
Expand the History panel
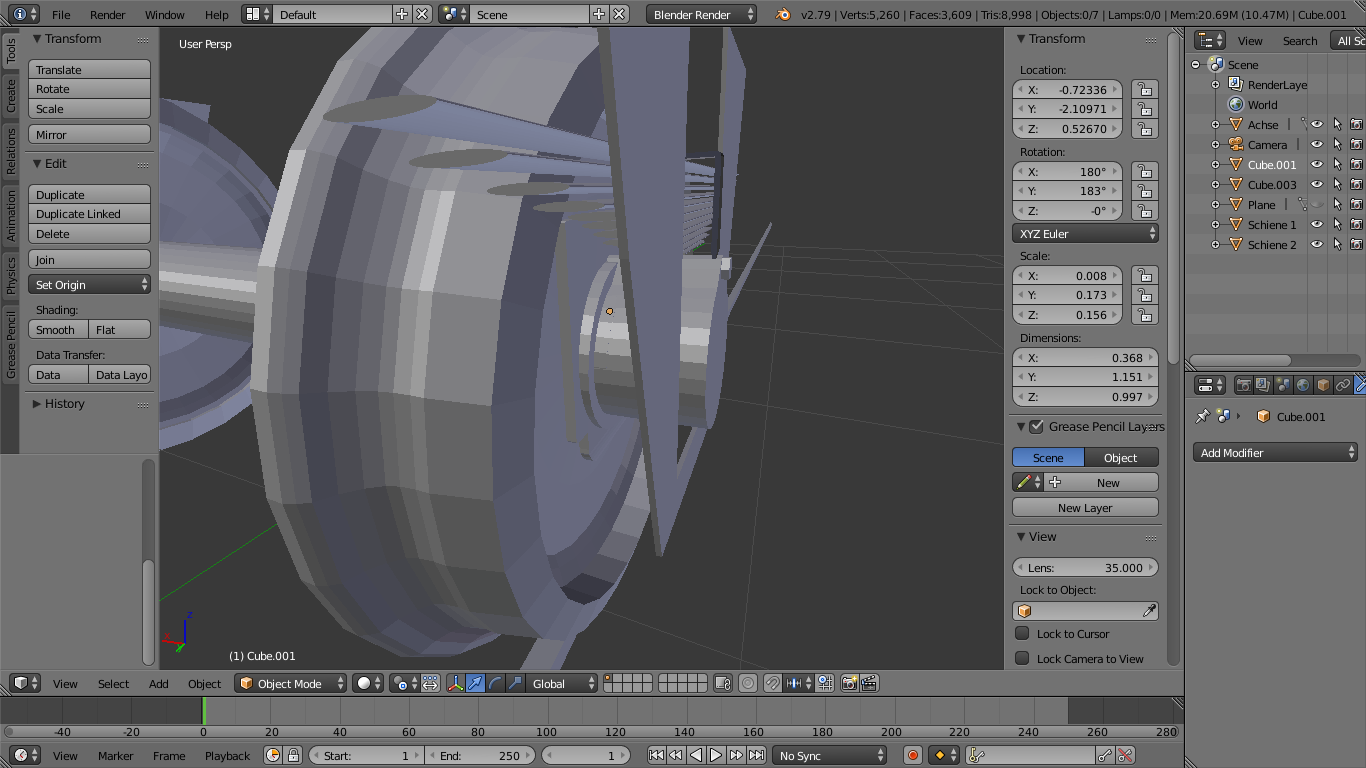point(64,404)
